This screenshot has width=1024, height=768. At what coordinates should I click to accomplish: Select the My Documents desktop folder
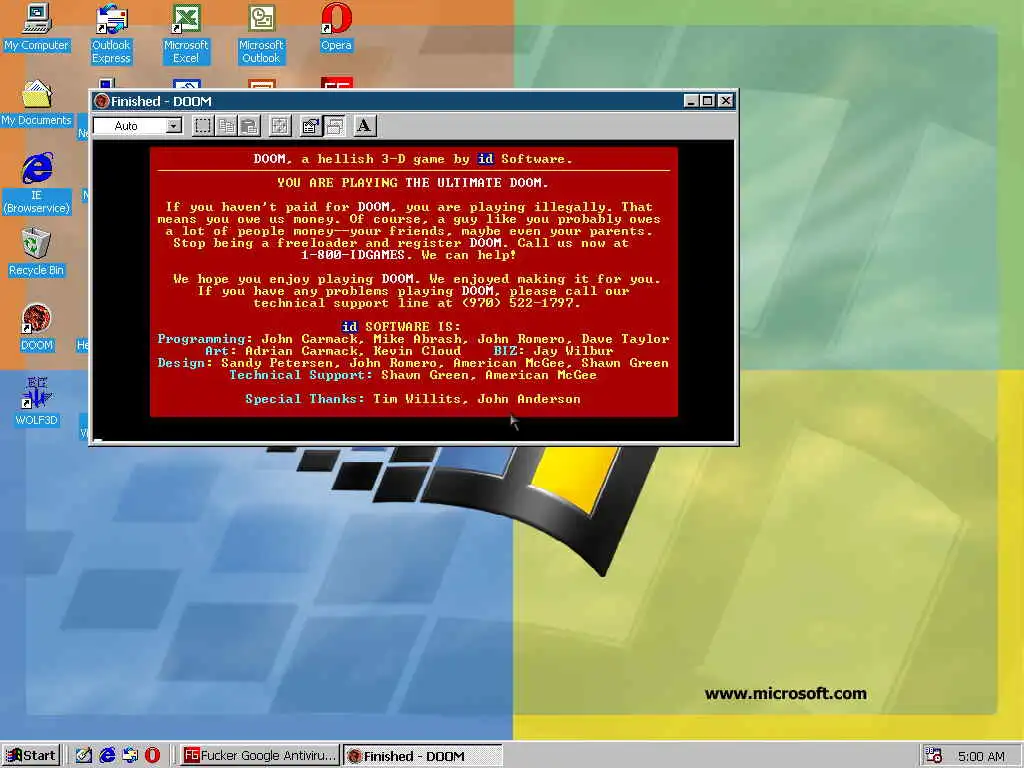(x=36, y=103)
